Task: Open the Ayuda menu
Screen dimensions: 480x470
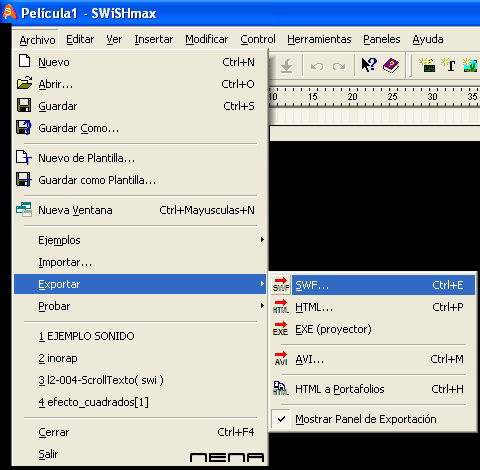Action: (428, 39)
